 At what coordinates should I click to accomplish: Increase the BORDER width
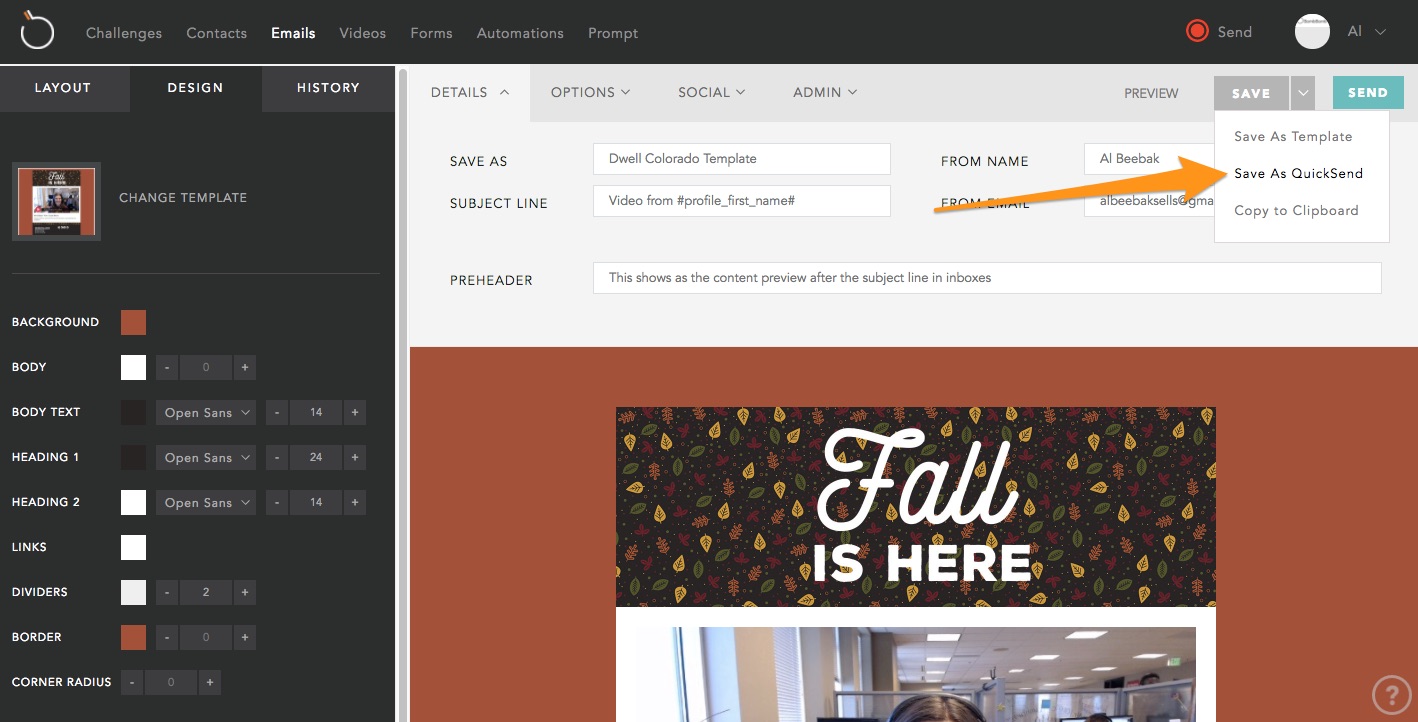[x=244, y=637]
